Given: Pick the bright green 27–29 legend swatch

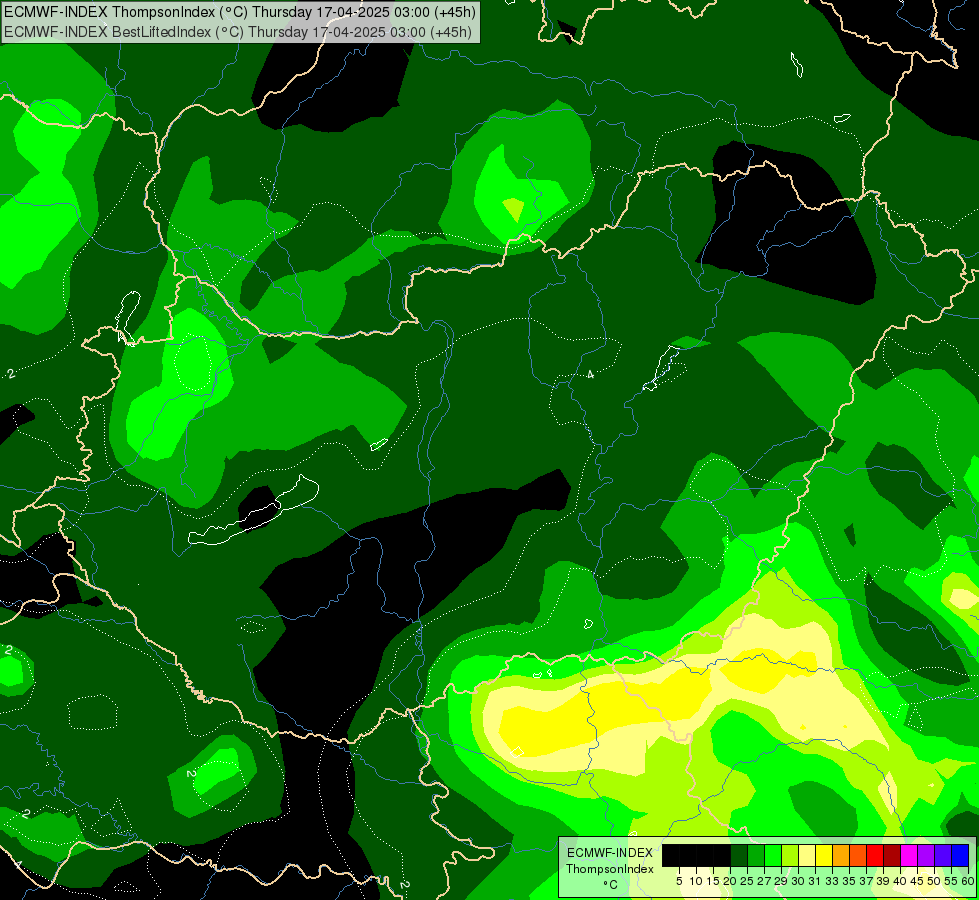Looking at the screenshot, I should pyautogui.click(x=773, y=856).
